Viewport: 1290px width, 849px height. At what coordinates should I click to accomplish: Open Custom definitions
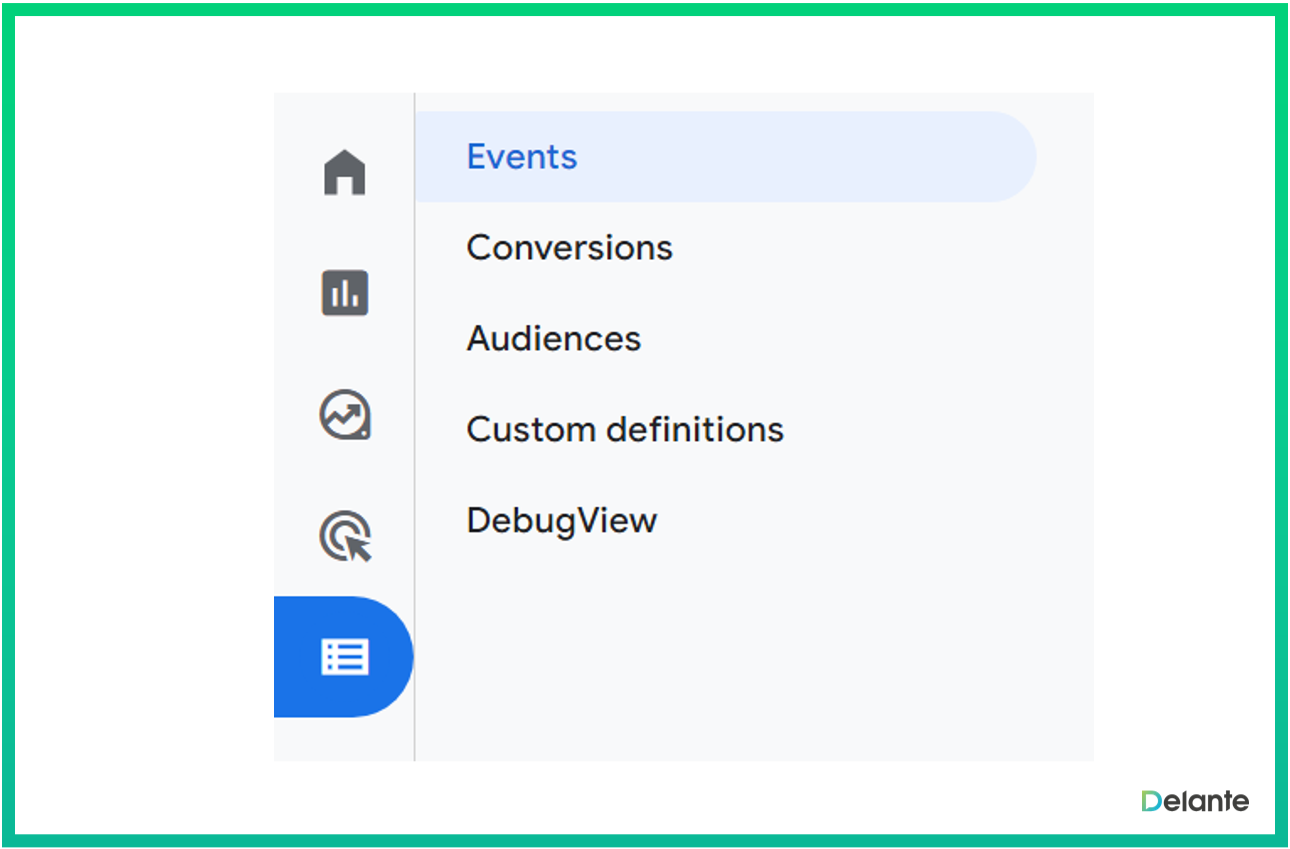pos(625,430)
